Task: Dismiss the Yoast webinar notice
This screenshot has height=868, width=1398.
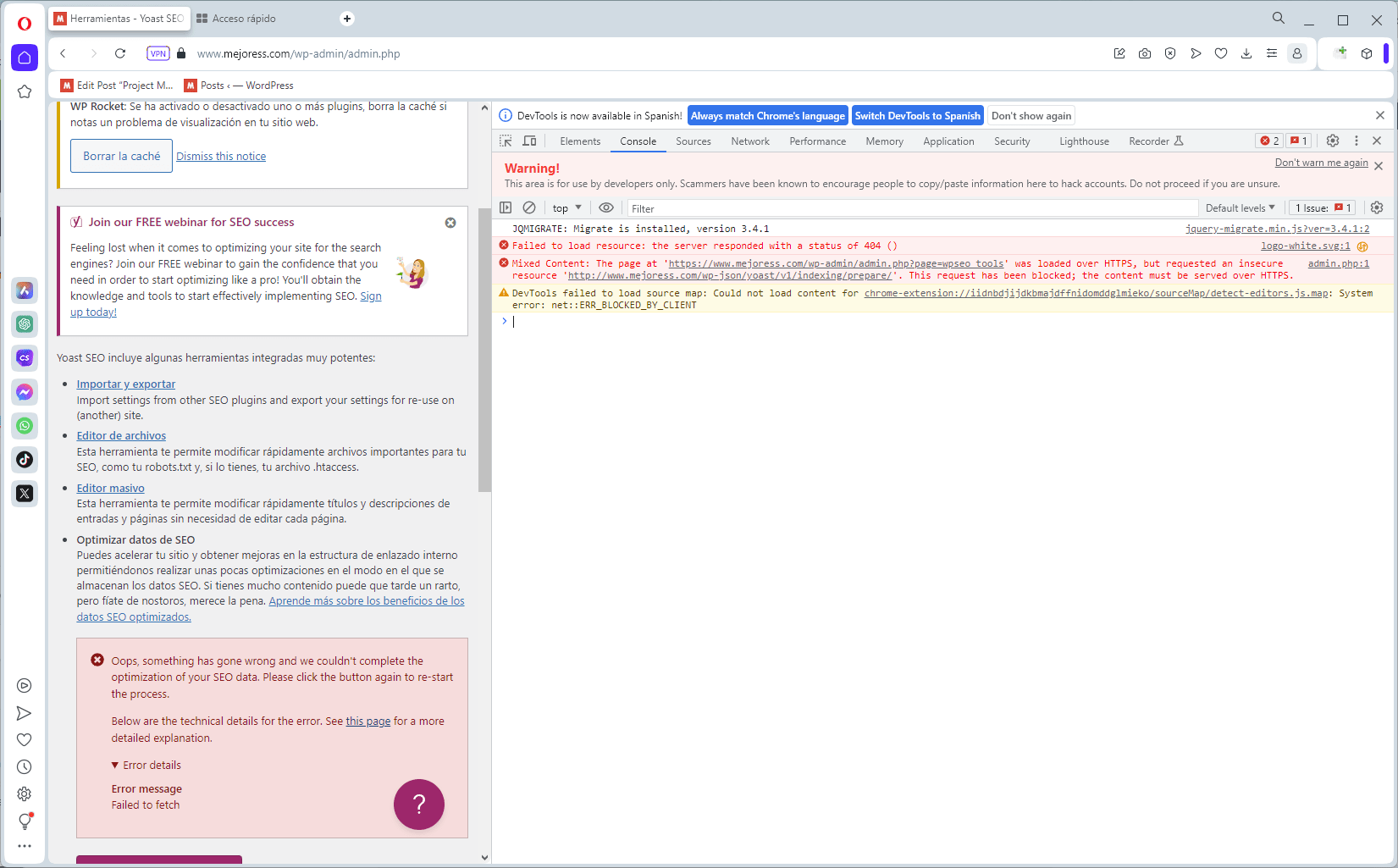Action: [x=450, y=223]
